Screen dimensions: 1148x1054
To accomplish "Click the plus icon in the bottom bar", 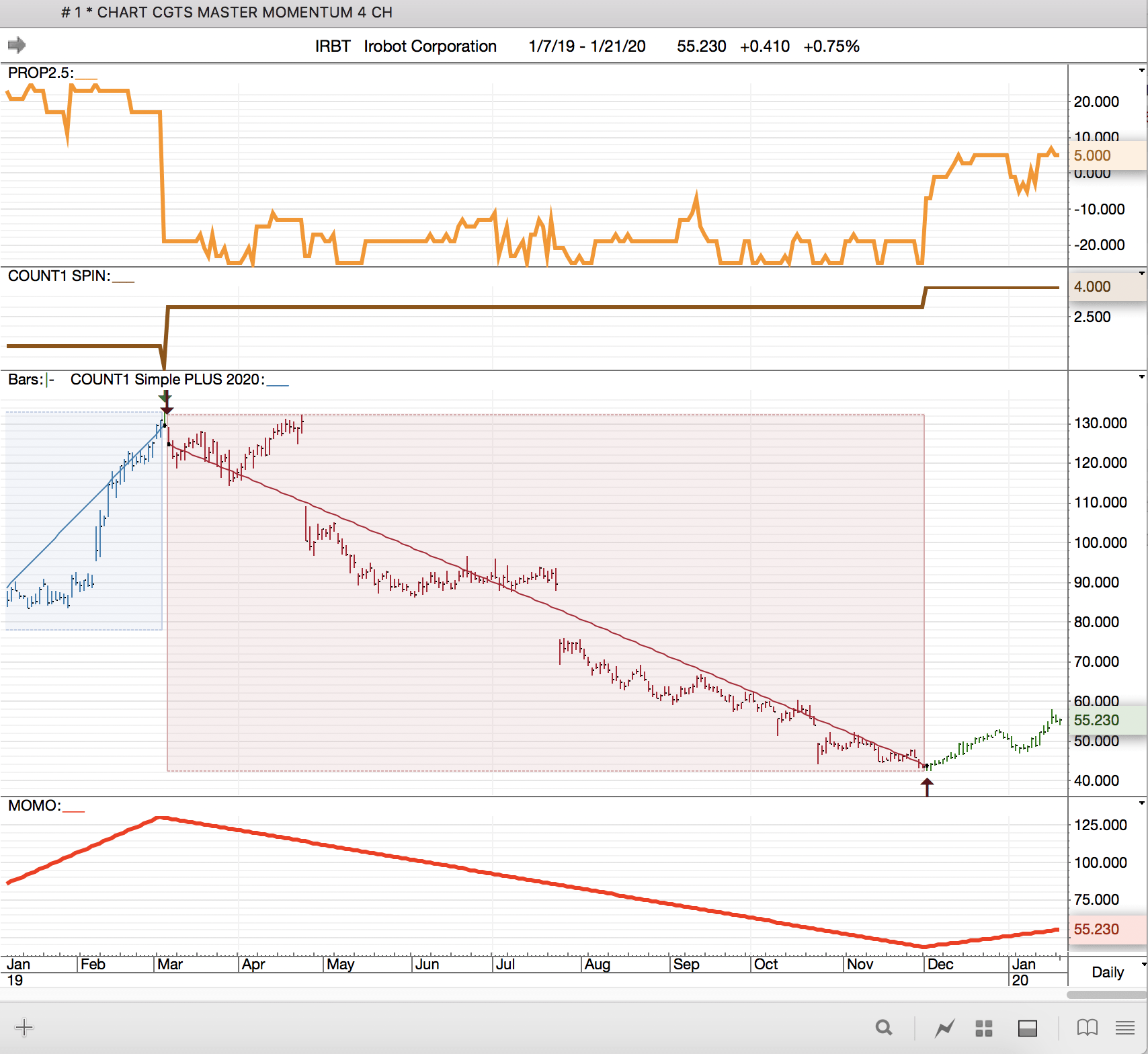I will [x=24, y=1027].
